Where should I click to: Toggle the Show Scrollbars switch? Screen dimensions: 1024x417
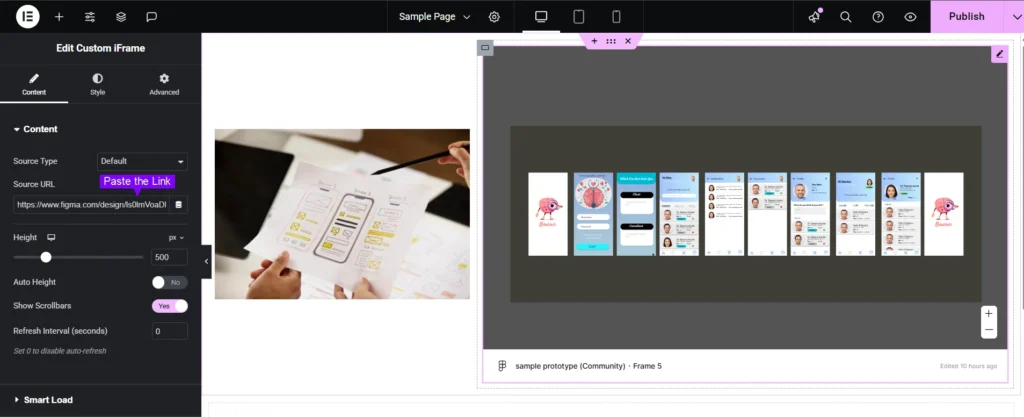coord(170,306)
